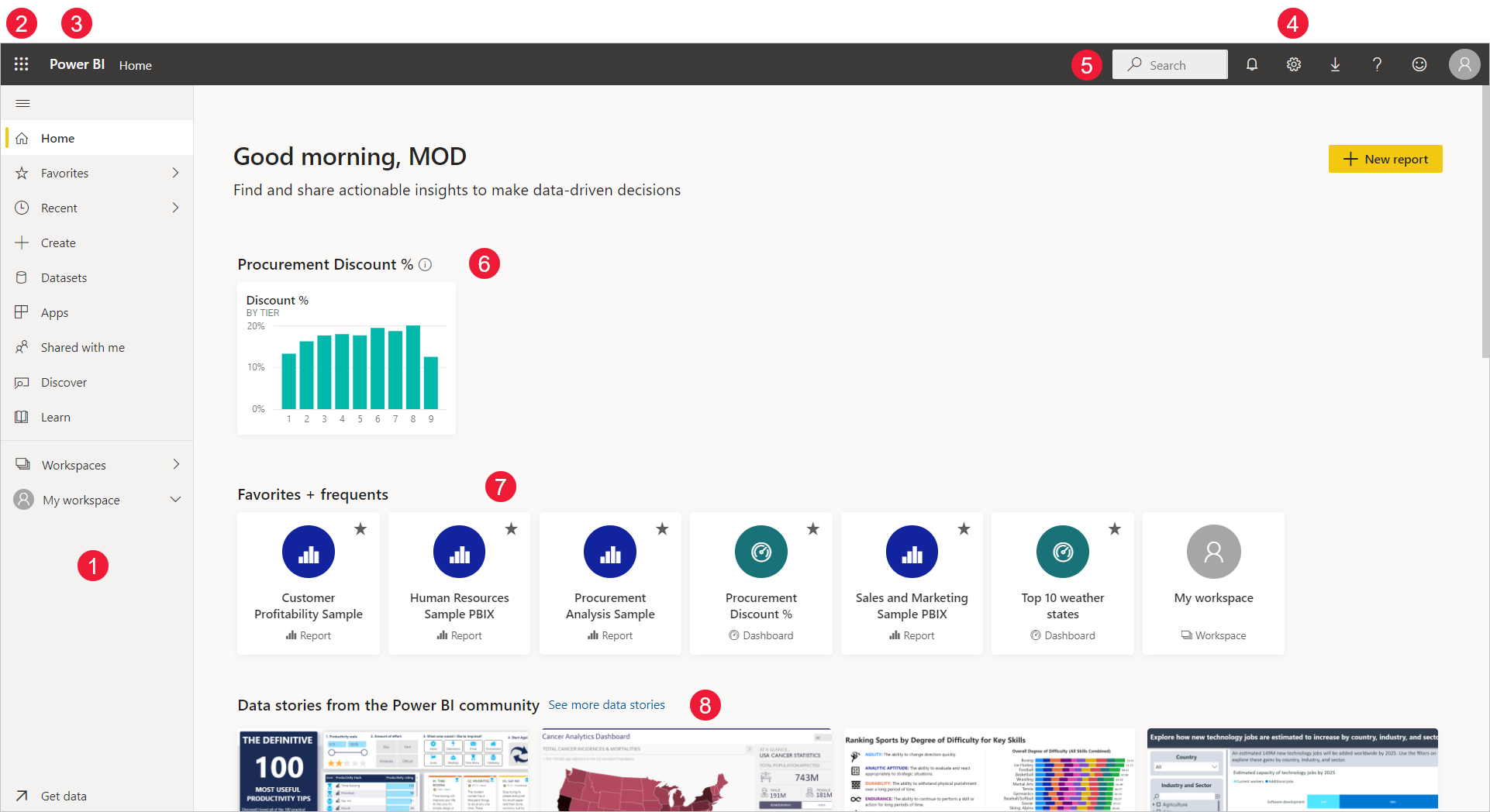The image size is (1490, 812).
Task: Open Recent in the navigation pane
Action: (x=98, y=208)
